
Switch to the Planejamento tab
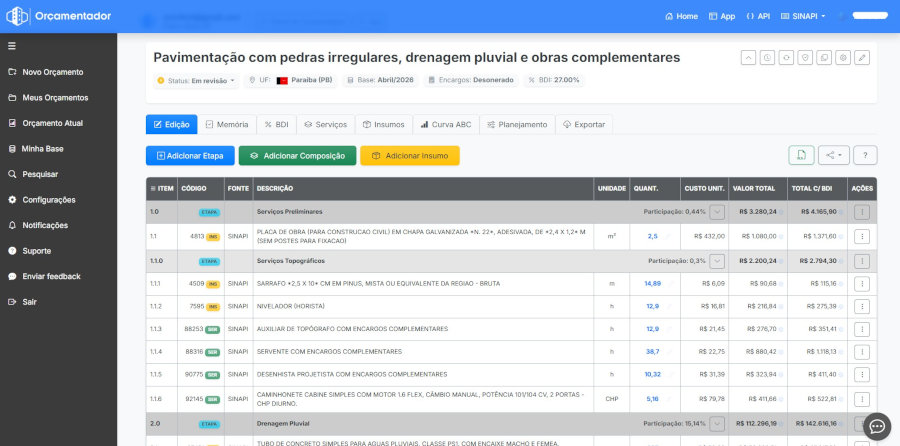[517, 125]
